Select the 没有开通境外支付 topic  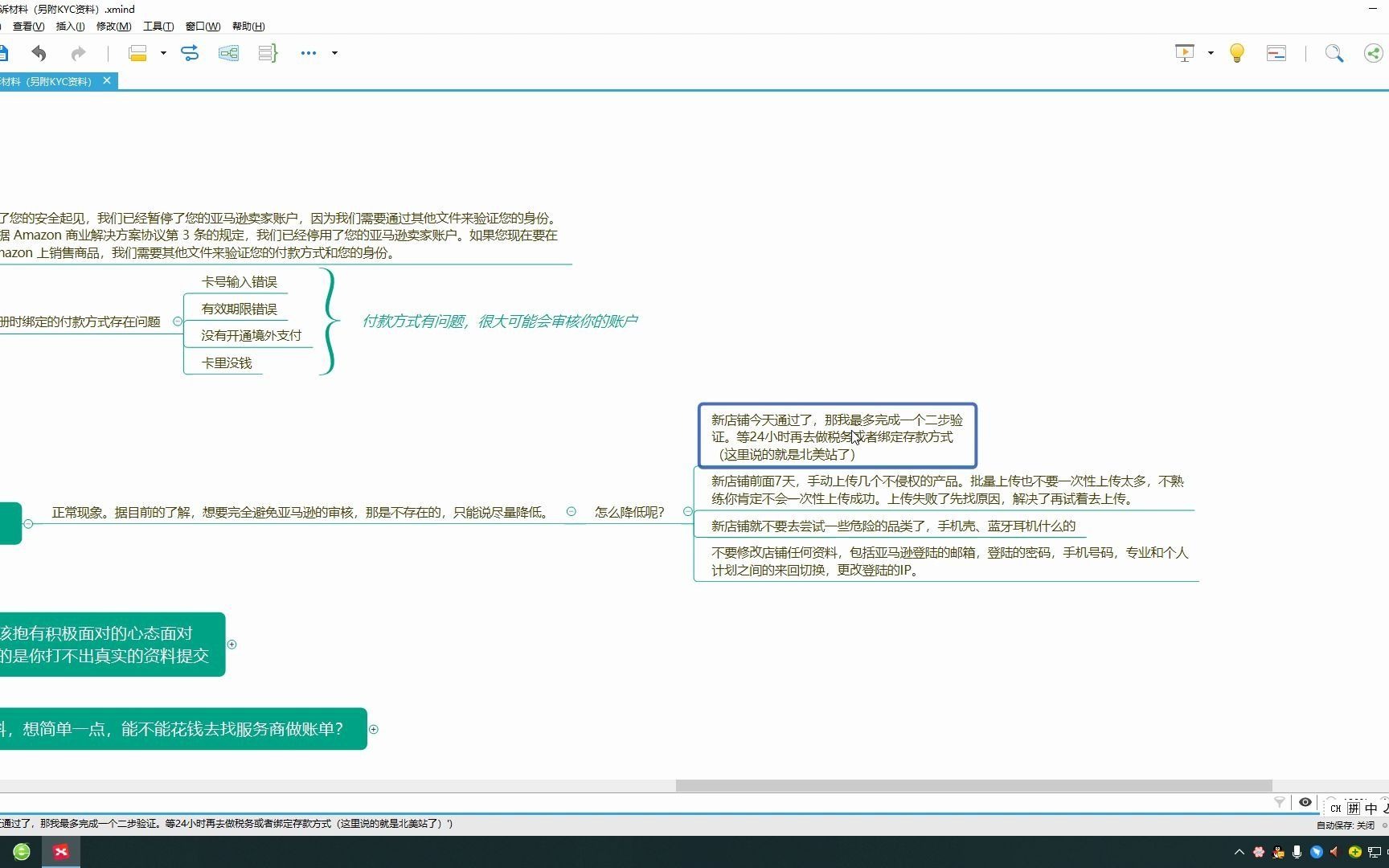tap(251, 336)
